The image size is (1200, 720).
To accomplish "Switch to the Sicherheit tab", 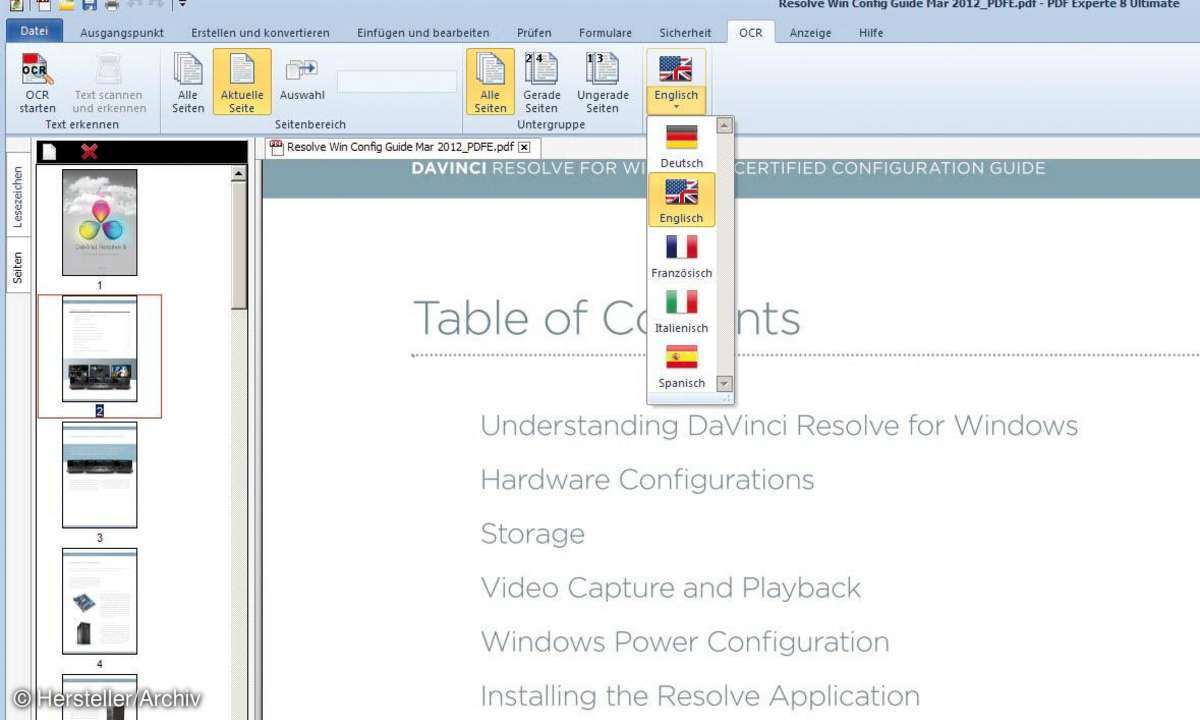I will (685, 33).
